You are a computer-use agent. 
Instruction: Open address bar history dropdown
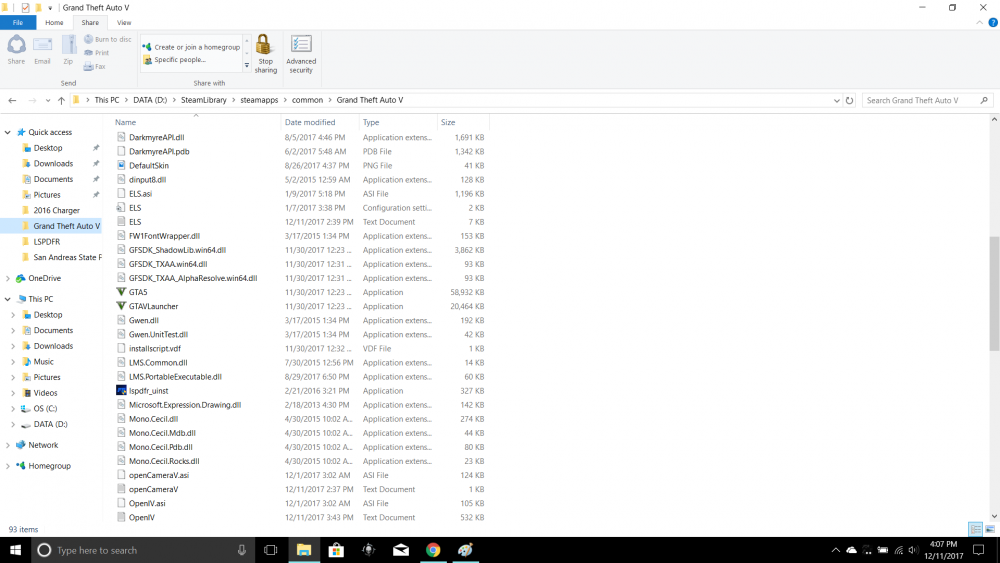pyautogui.click(x=837, y=101)
